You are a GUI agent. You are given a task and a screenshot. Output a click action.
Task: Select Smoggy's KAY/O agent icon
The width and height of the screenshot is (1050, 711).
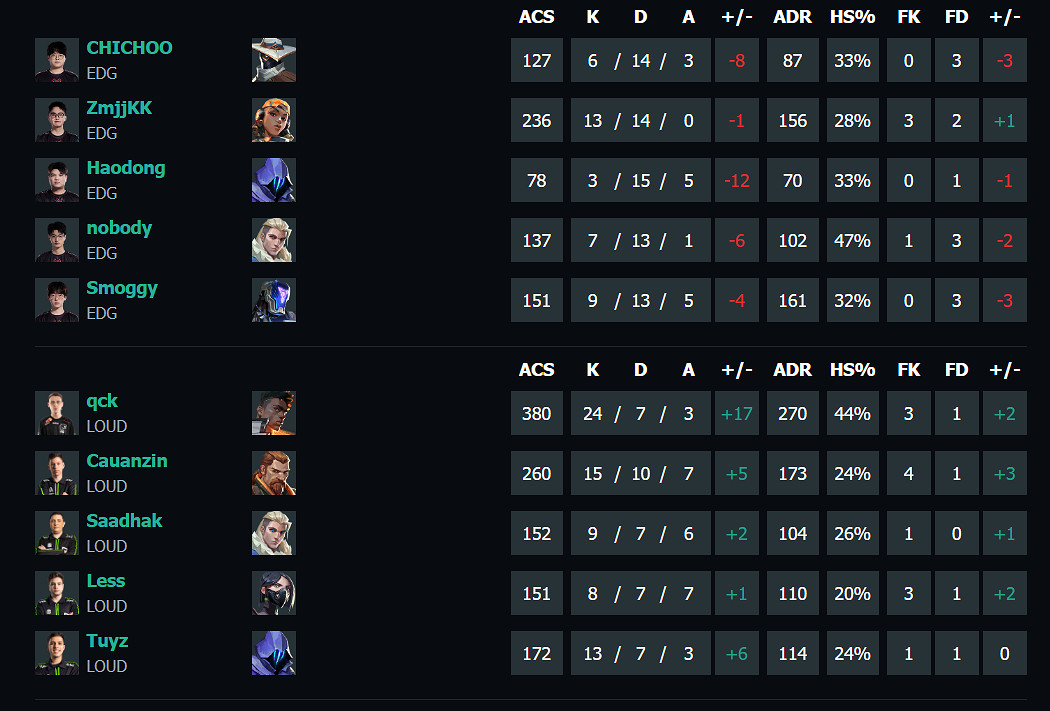tap(273, 300)
